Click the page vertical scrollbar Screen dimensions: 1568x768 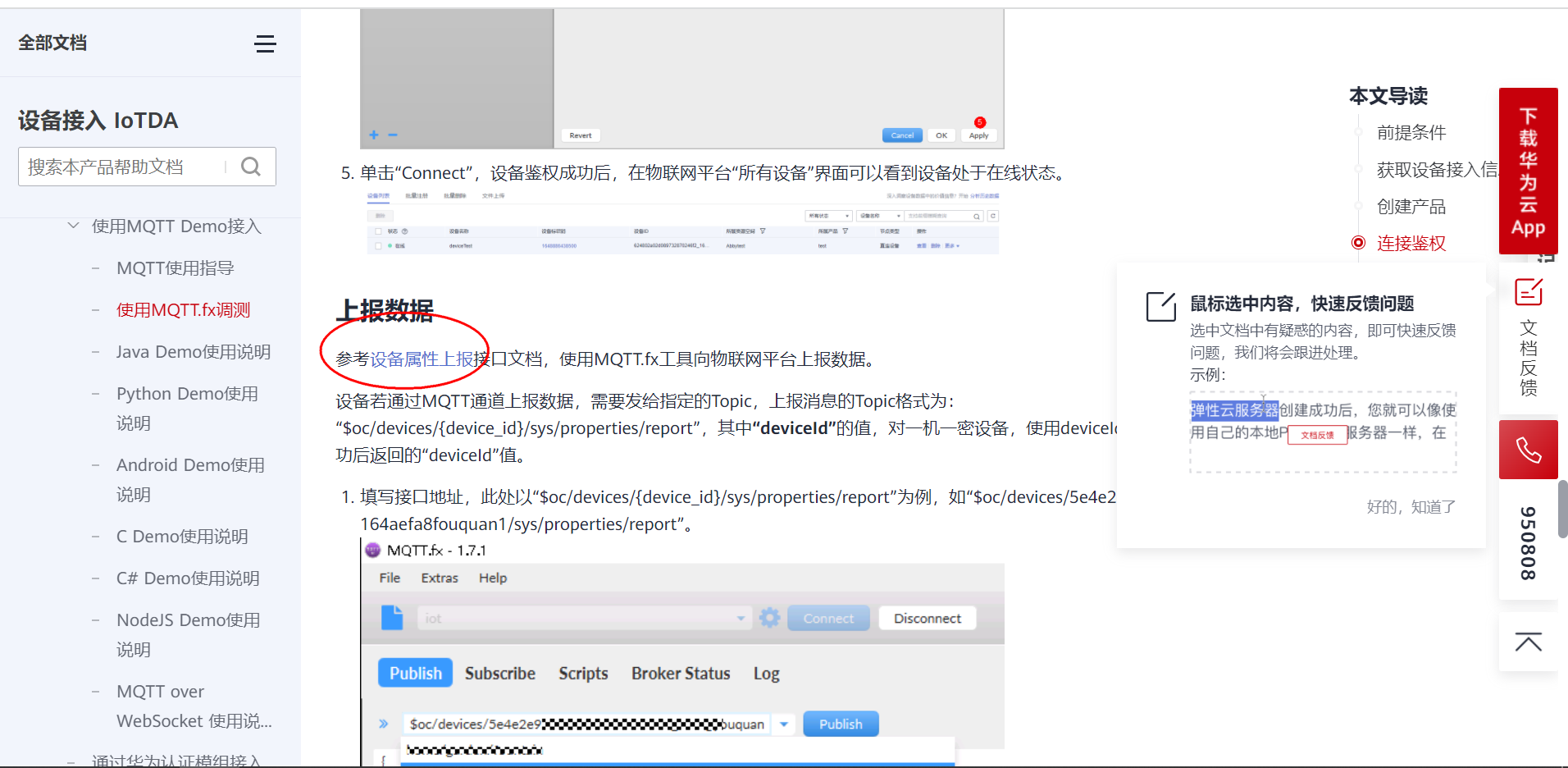tap(1563, 509)
